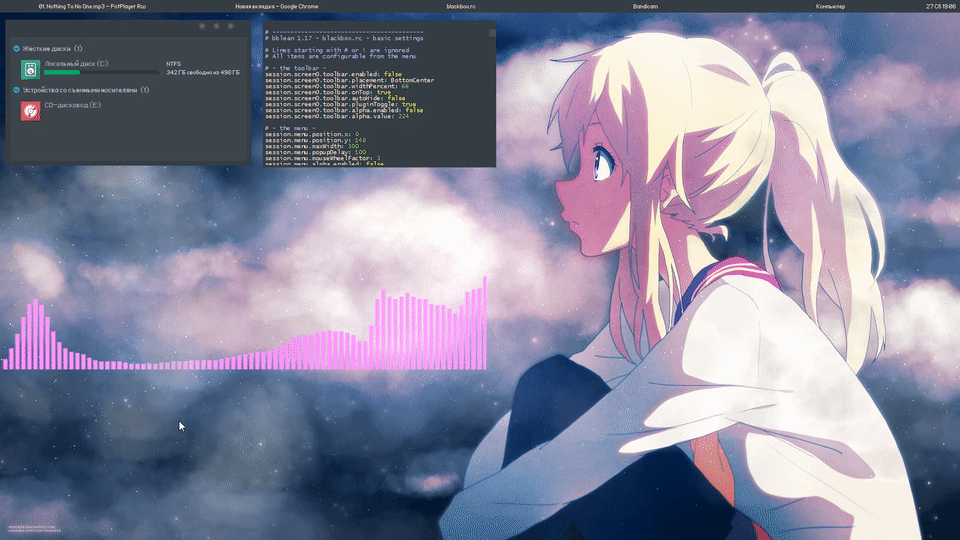The image size is (960, 540).
Task: Click the menu.mouseWheelFactor line
Action: tap(323, 158)
